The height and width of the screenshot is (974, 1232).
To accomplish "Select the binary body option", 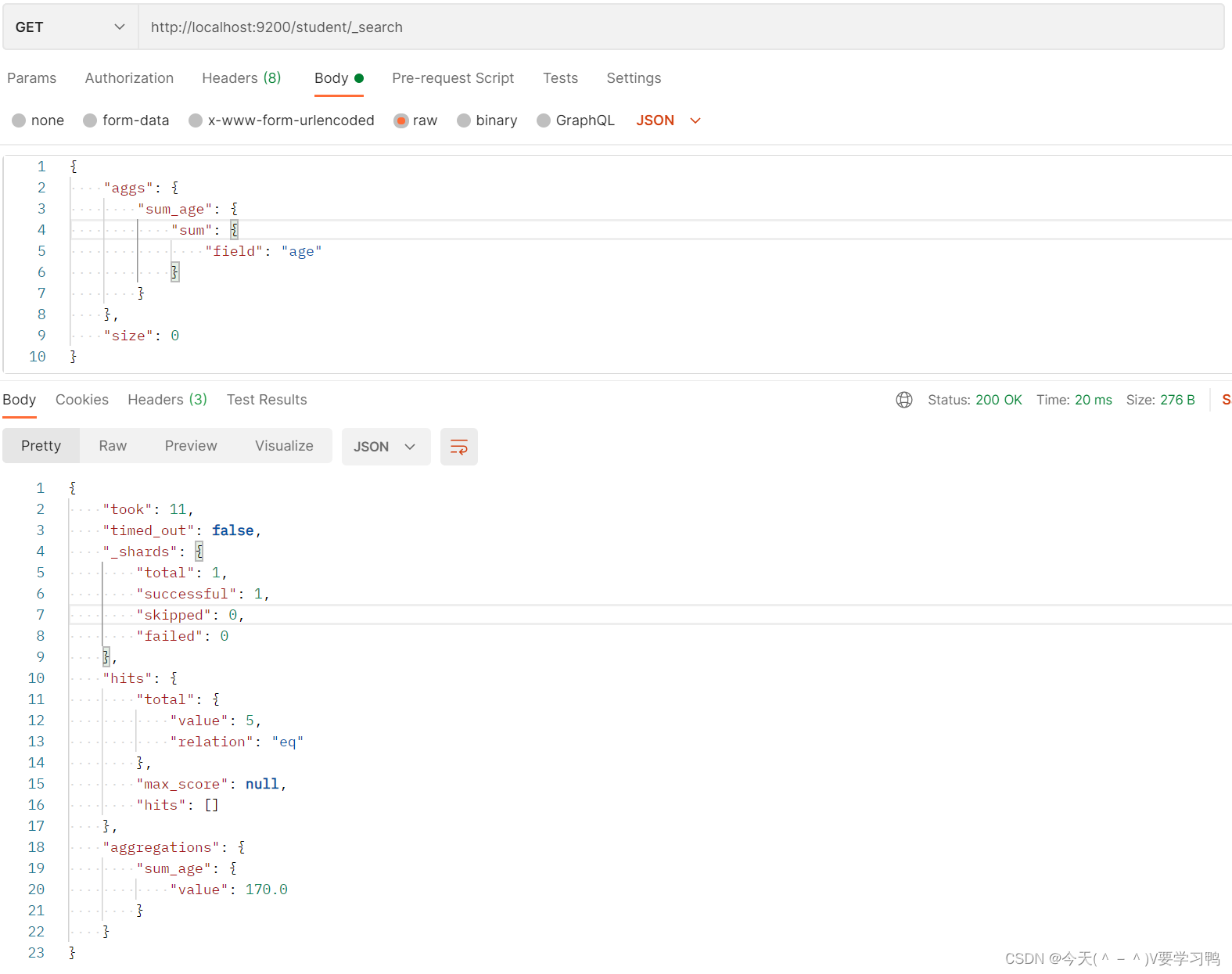I will point(487,120).
